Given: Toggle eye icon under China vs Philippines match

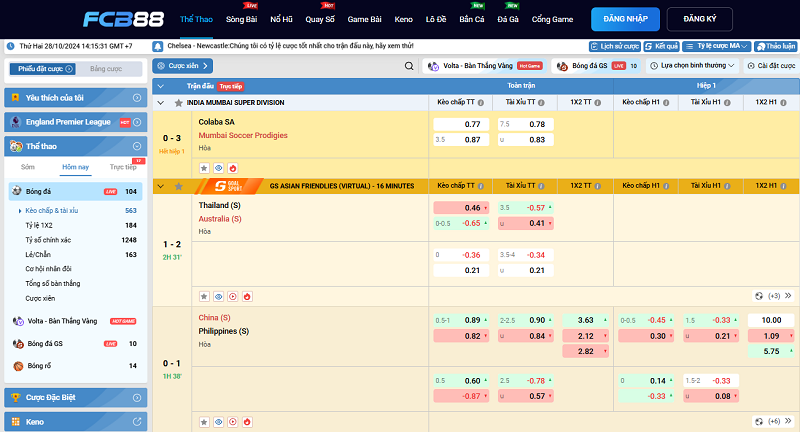Looking at the screenshot, I should pos(218,422).
